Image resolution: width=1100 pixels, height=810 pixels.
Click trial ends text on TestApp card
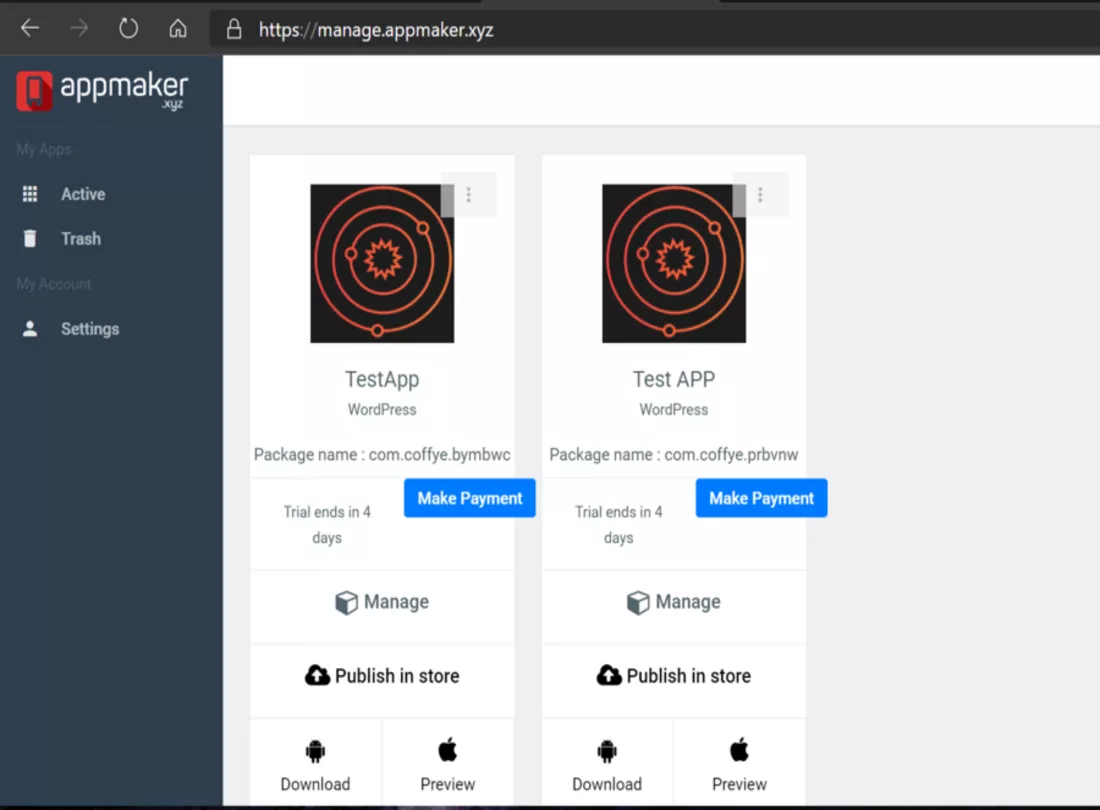[327, 525]
